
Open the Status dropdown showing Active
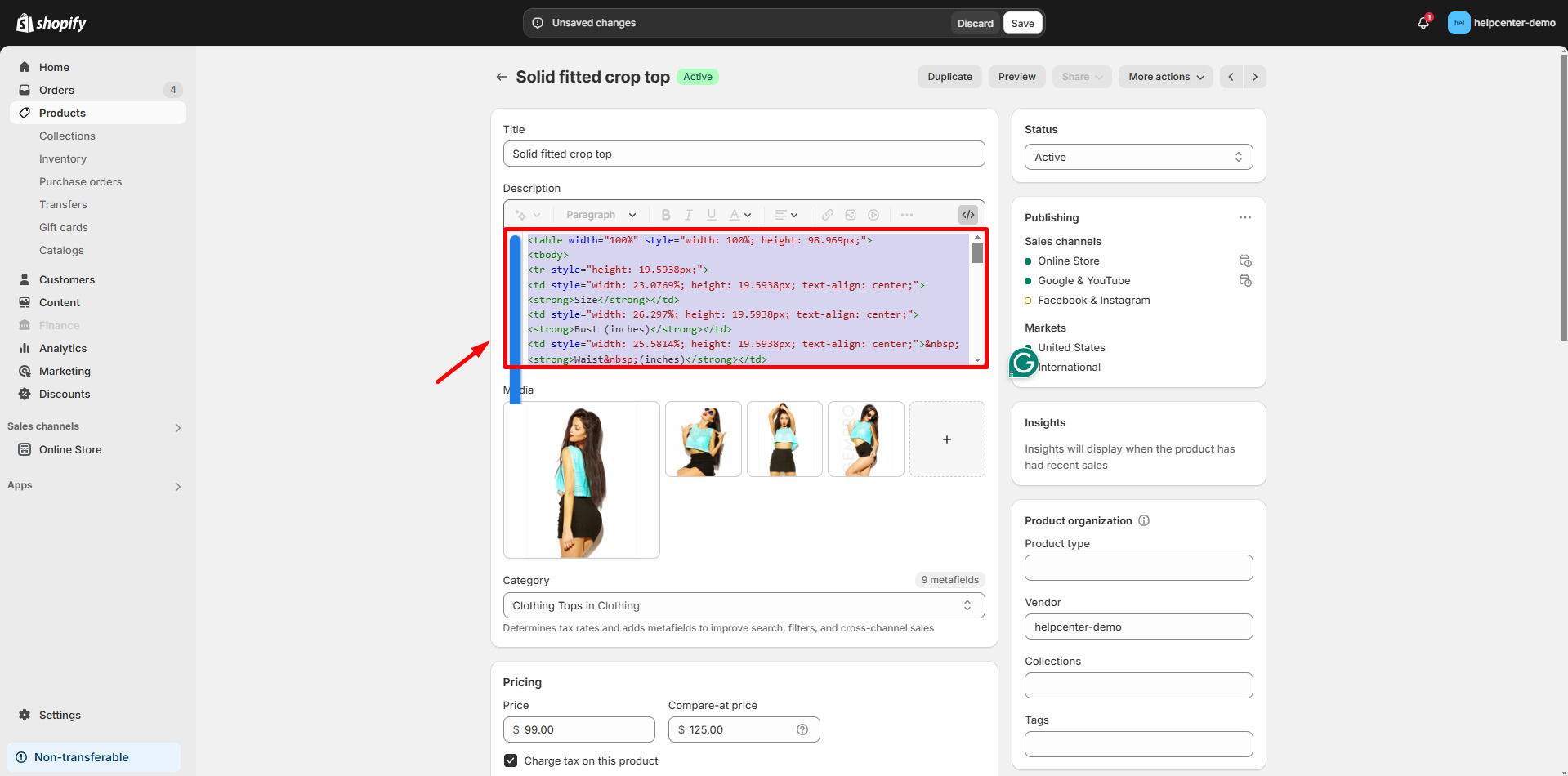click(1138, 157)
